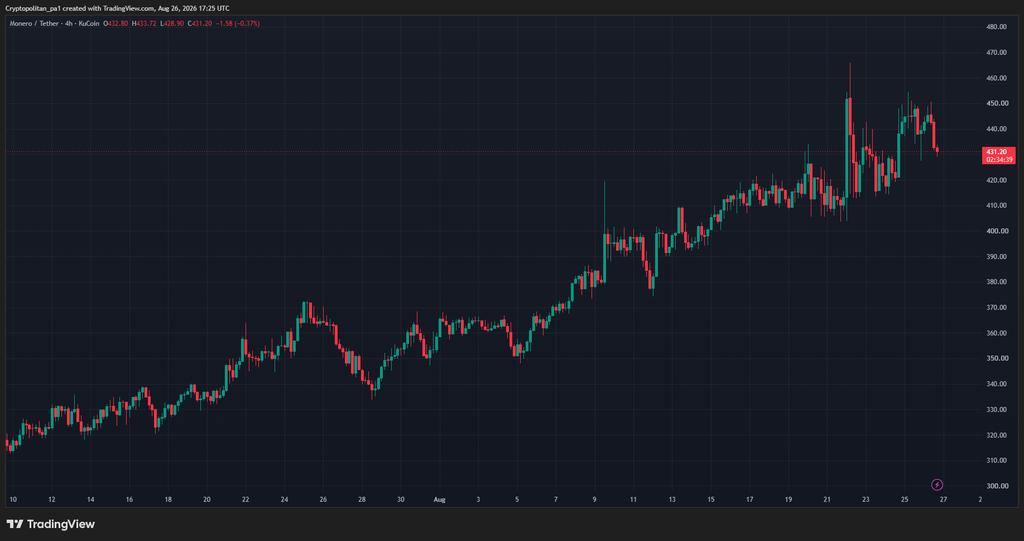The image size is (1024, 541).
Task: Click date 9 on the time axis
Action: point(594,499)
